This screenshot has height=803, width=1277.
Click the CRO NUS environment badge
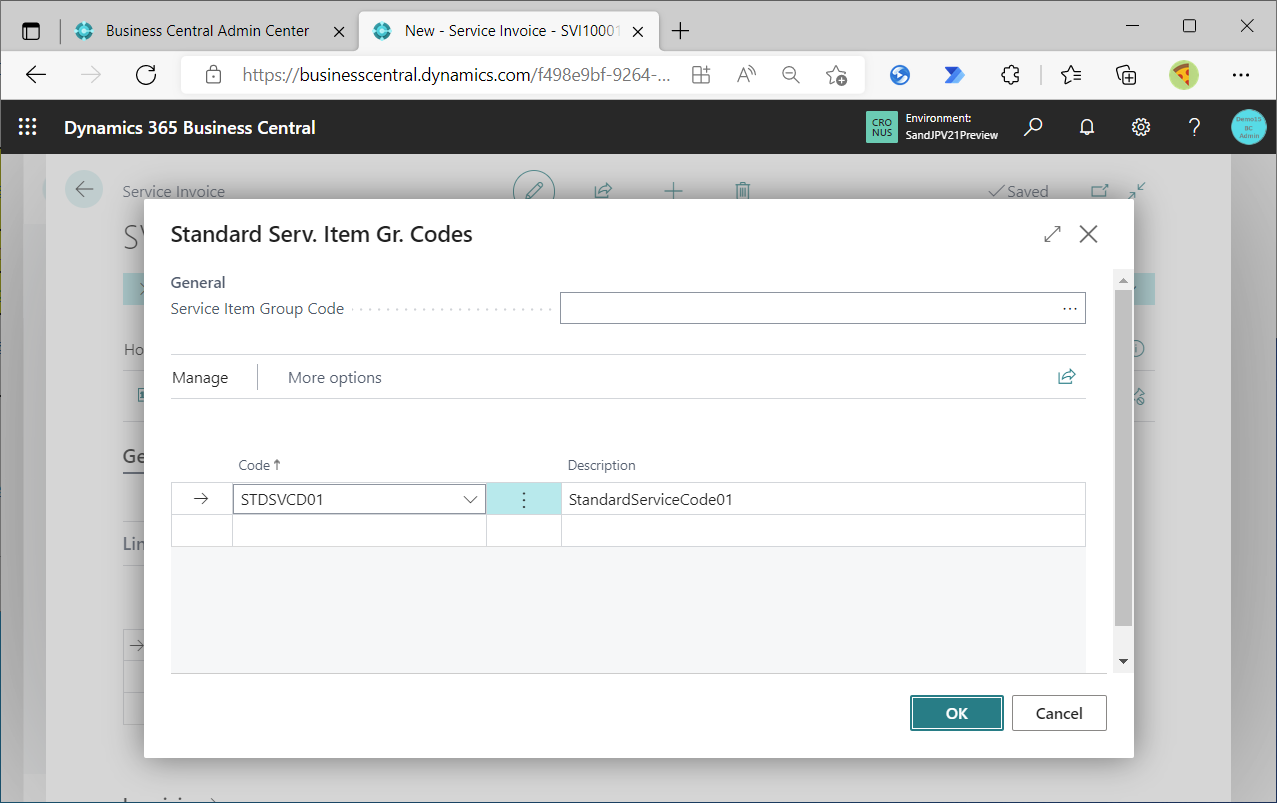click(x=881, y=127)
